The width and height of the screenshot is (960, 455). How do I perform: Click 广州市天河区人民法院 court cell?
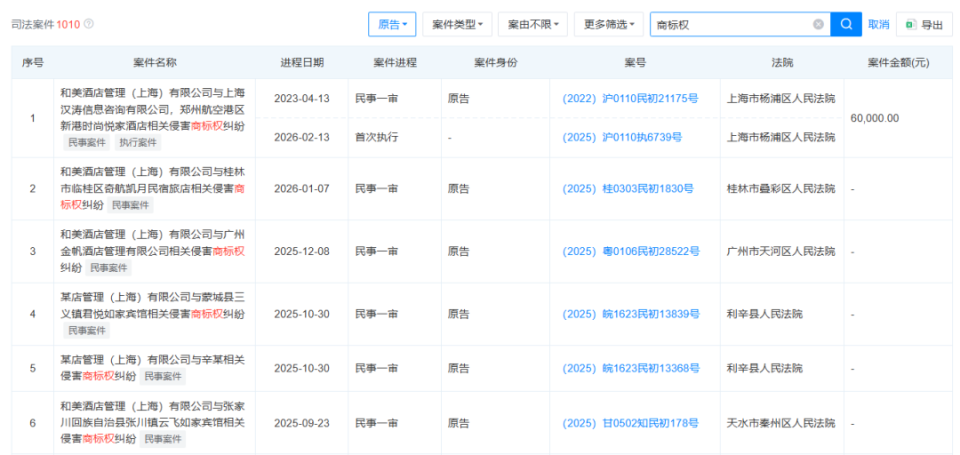click(x=781, y=251)
